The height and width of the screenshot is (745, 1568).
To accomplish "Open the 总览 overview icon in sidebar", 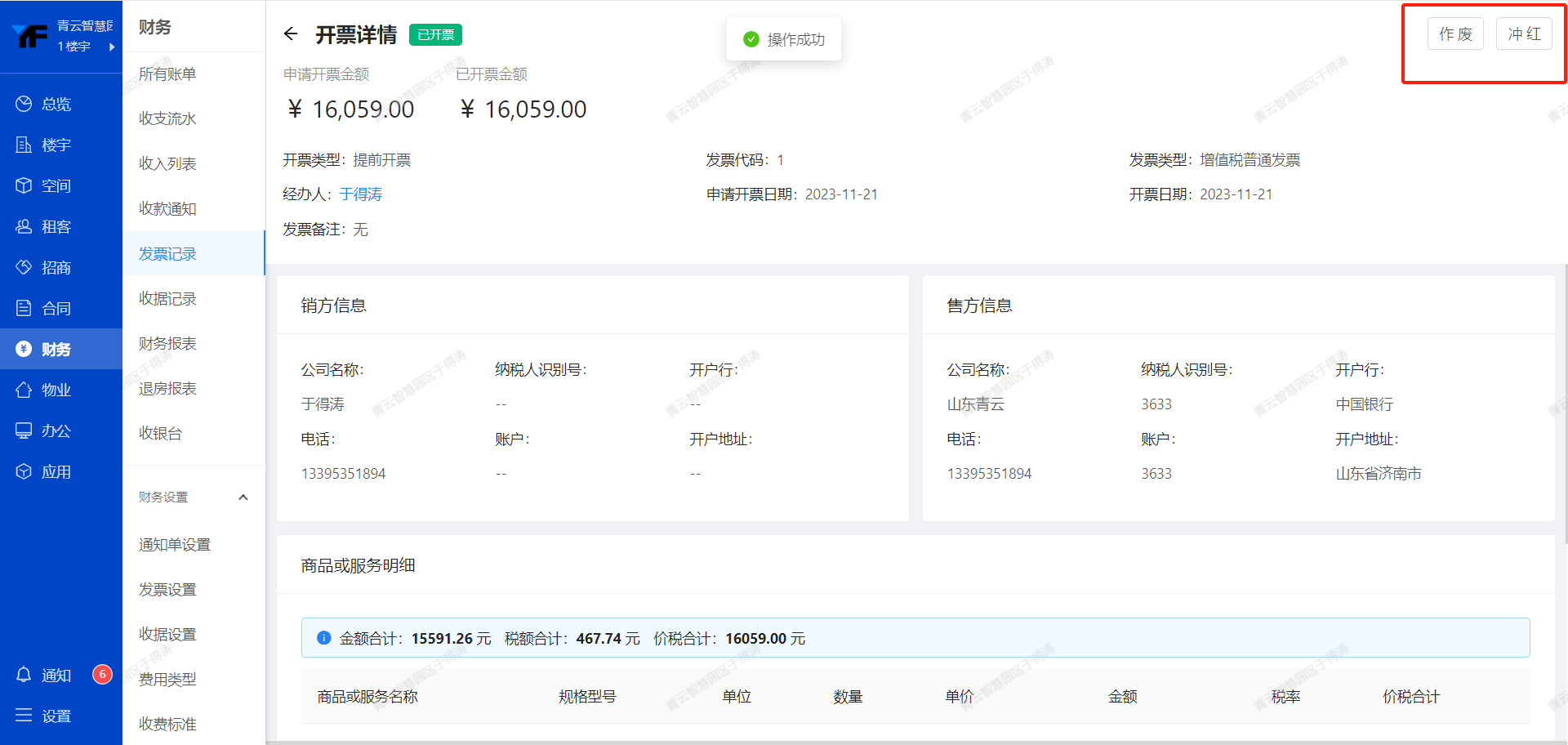I will [24, 104].
